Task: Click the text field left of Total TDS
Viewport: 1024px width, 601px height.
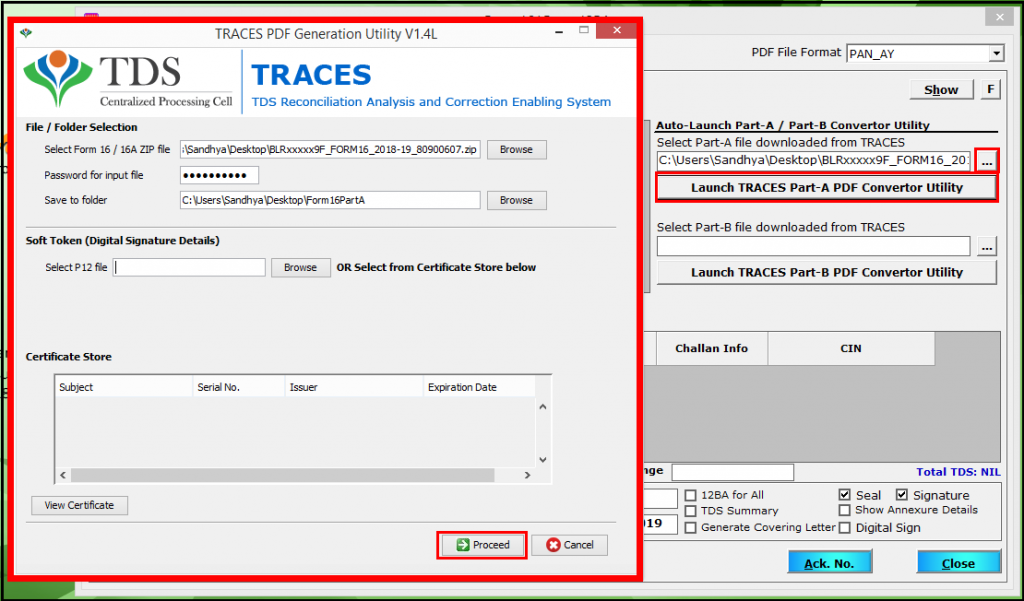Action: click(x=733, y=472)
